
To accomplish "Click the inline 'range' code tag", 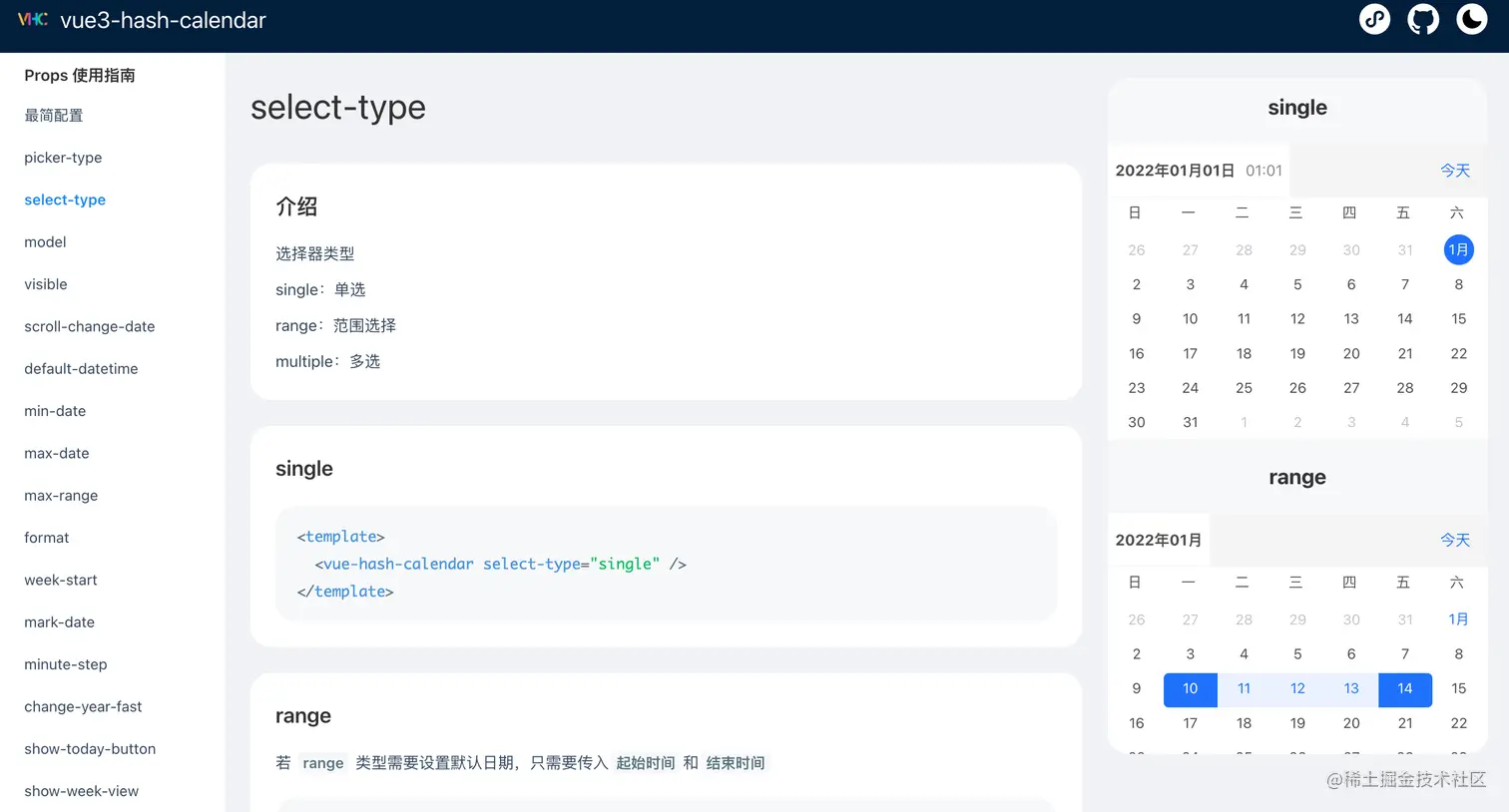I will pyautogui.click(x=322, y=763).
